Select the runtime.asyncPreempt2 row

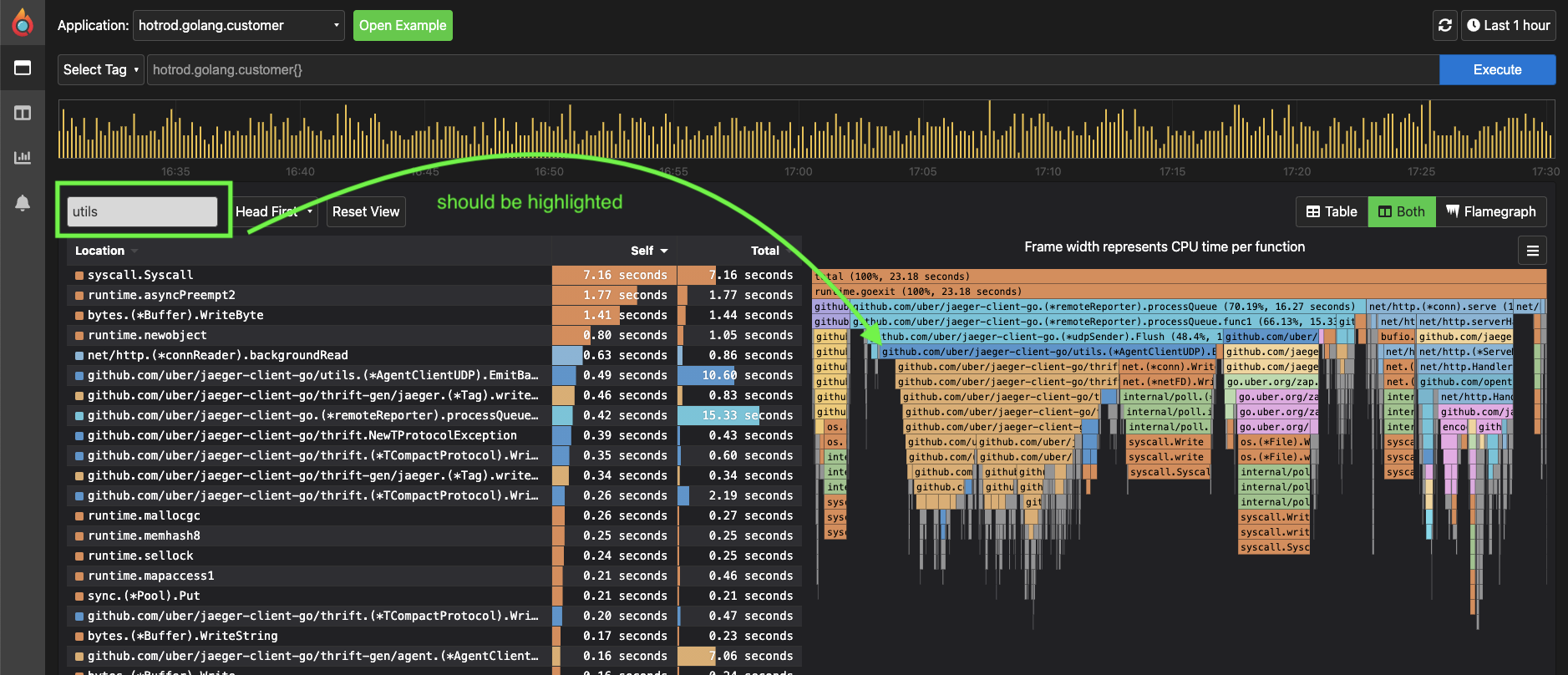pos(434,295)
